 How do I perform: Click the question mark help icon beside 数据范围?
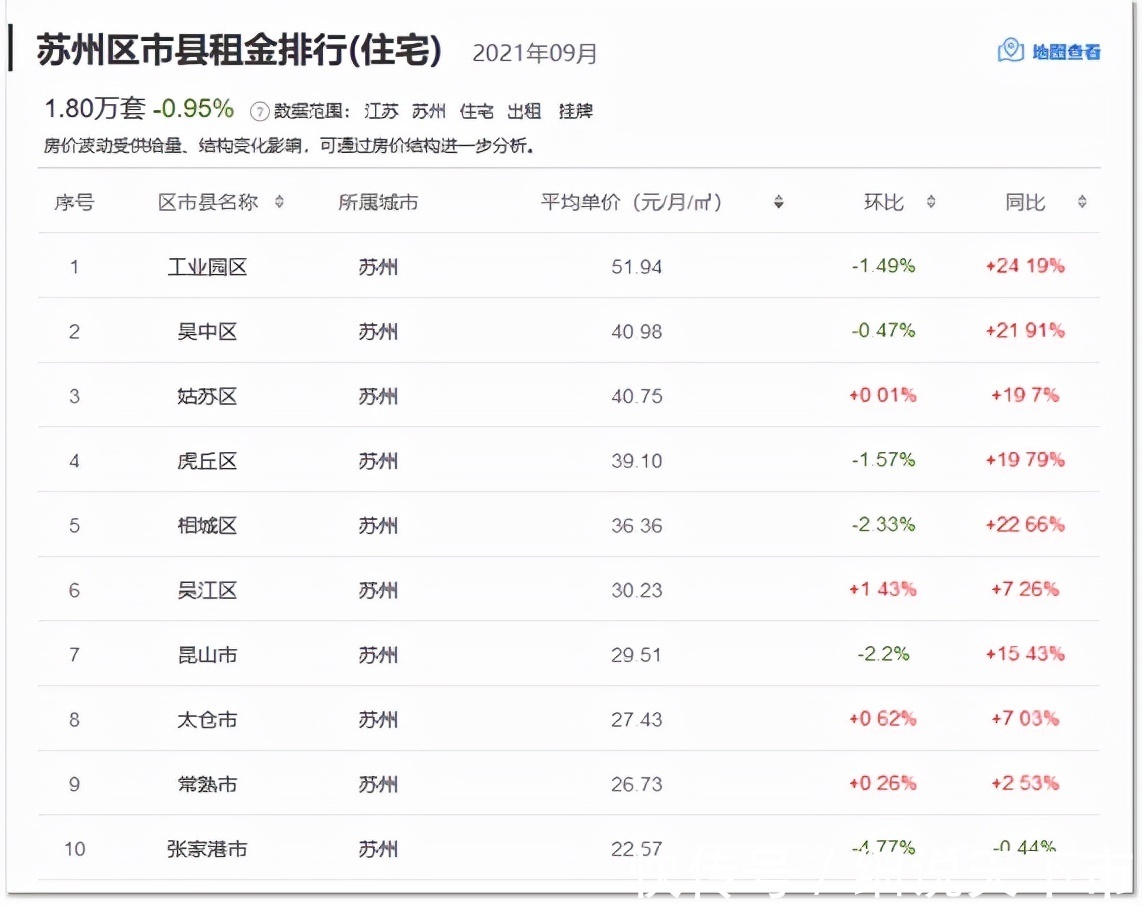pyautogui.click(x=259, y=111)
